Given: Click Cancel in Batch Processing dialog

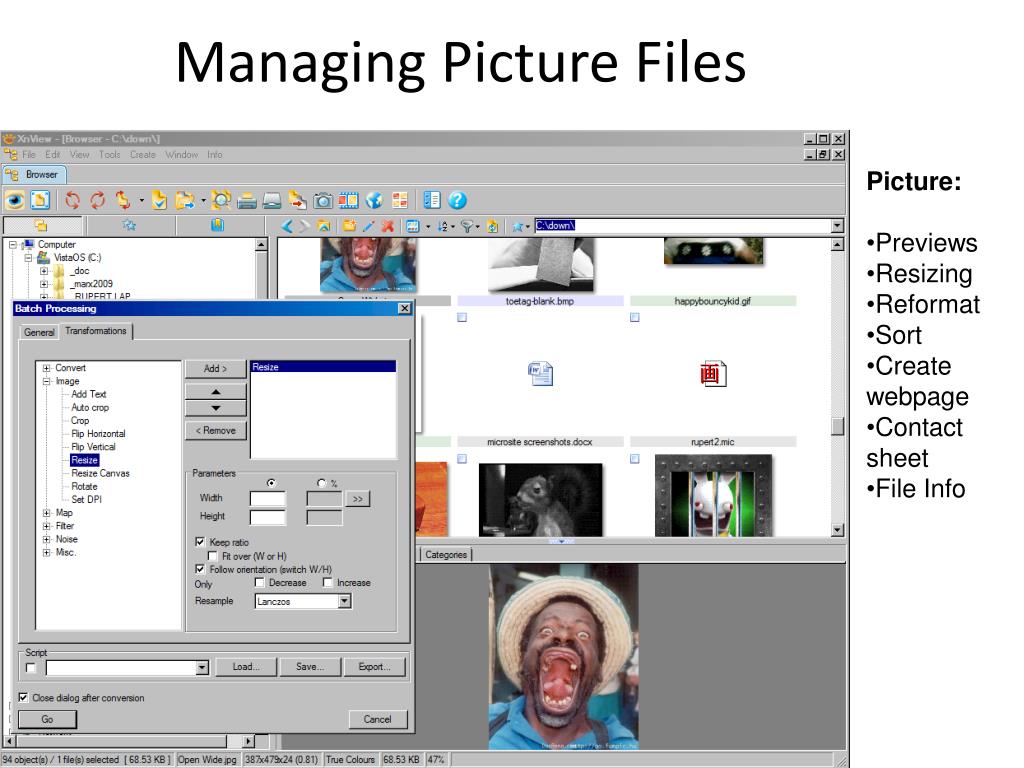Looking at the screenshot, I should coord(377,719).
